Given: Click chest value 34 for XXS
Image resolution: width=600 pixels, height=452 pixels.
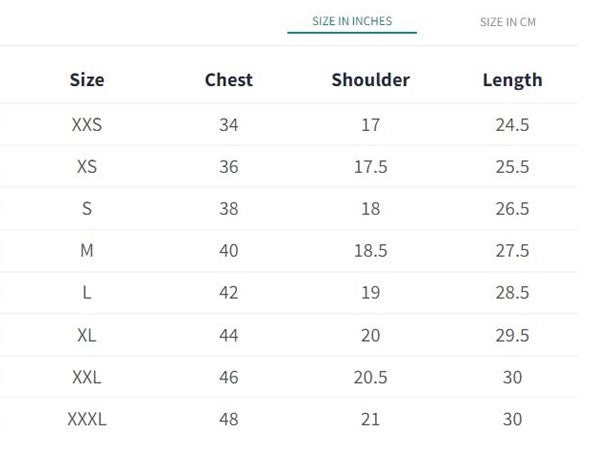Looking at the screenshot, I should (229, 125).
